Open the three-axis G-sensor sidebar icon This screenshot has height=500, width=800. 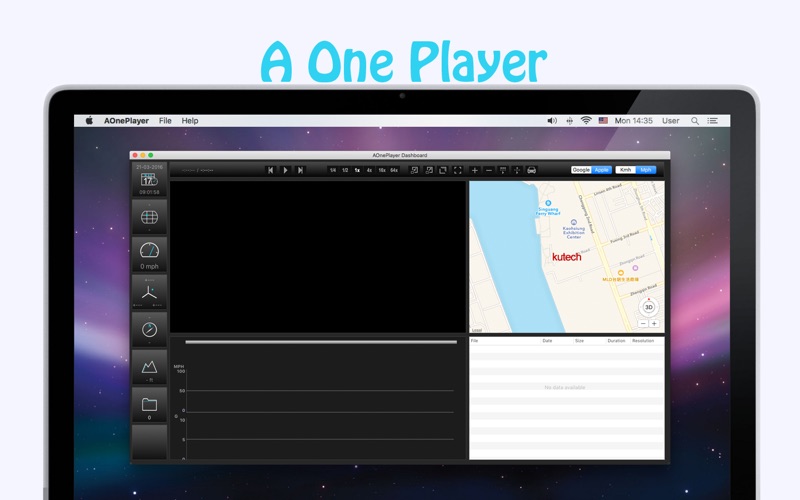coord(149,292)
